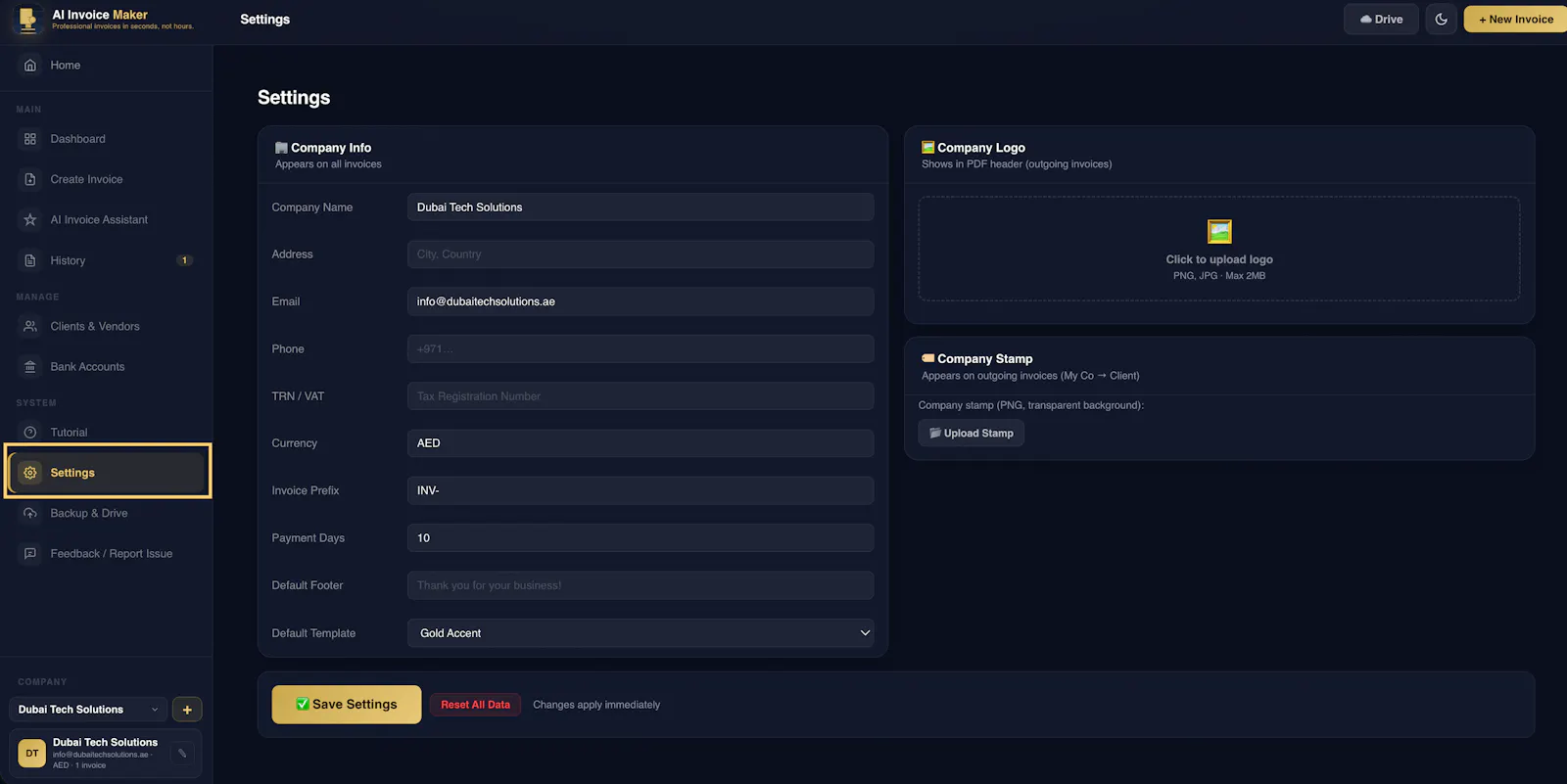This screenshot has height=784, width=1567.
Task: Click the Create Invoice document icon
Action: pos(30,179)
